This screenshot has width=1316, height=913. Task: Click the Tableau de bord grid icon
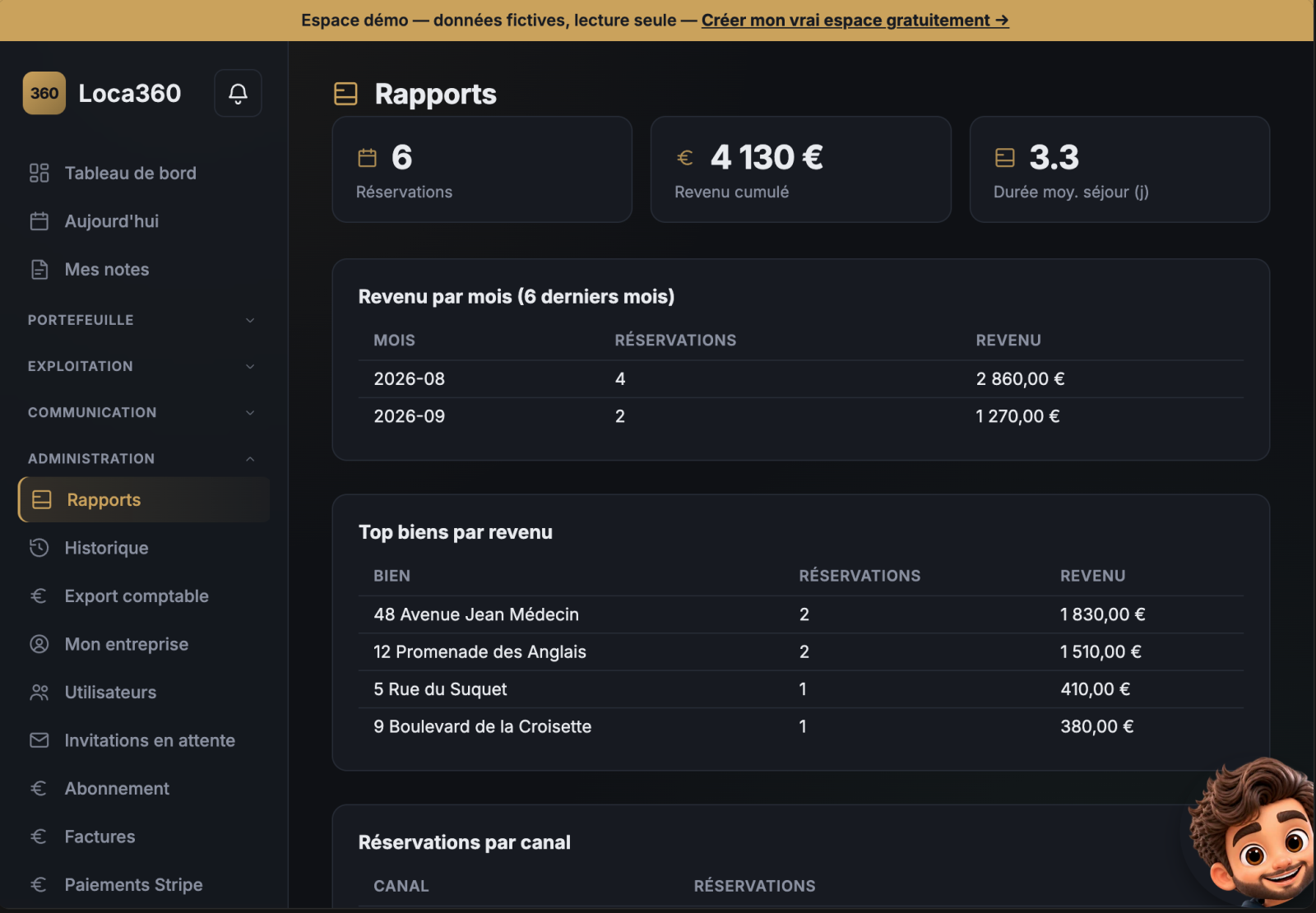click(39, 173)
